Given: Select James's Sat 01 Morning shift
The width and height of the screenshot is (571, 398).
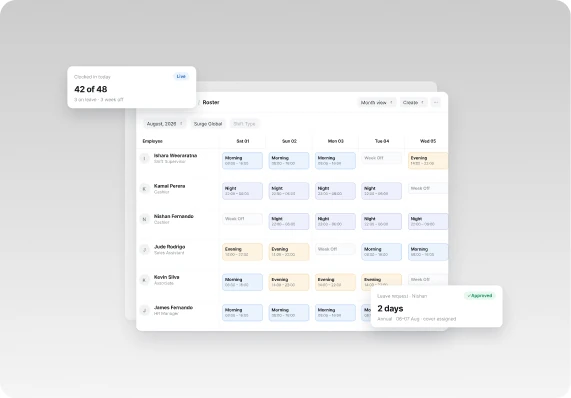Looking at the screenshot, I should tap(243, 313).
